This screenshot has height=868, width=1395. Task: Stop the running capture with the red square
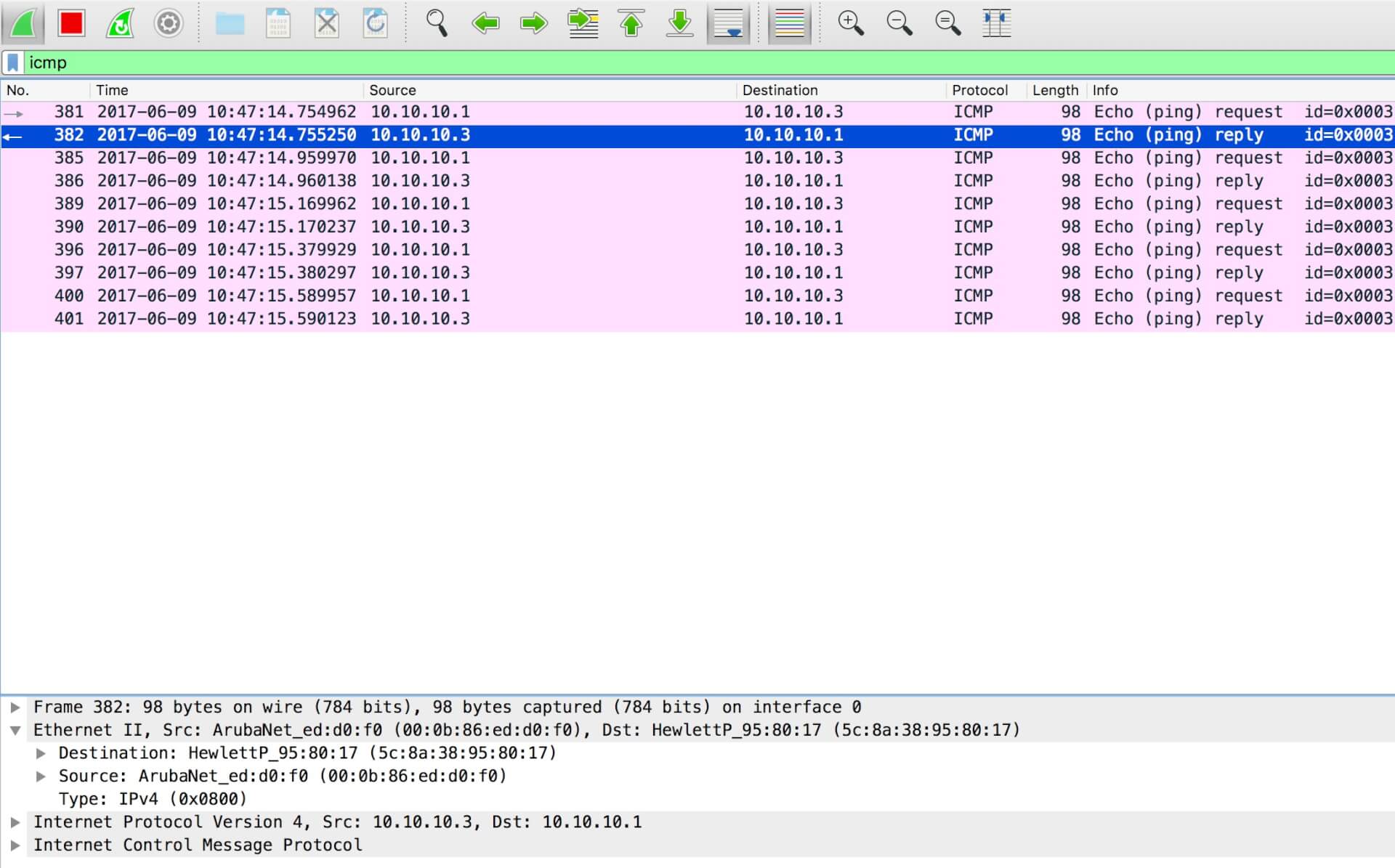[71, 23]
